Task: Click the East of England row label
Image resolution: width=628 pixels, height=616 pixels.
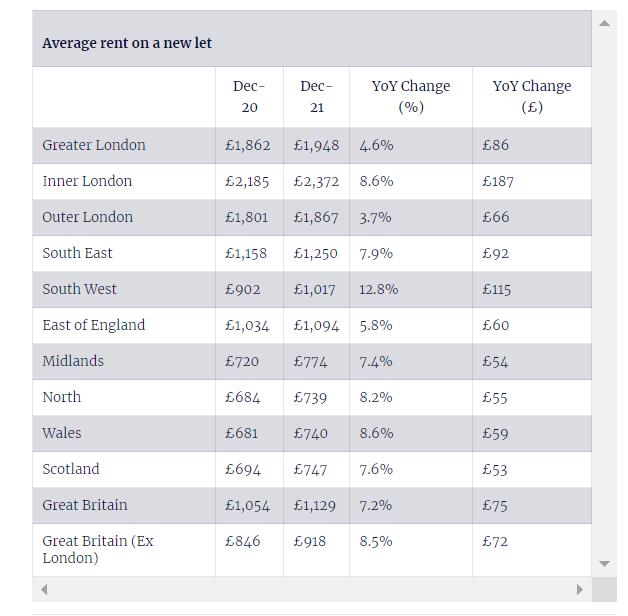Action: pos(94,325)
